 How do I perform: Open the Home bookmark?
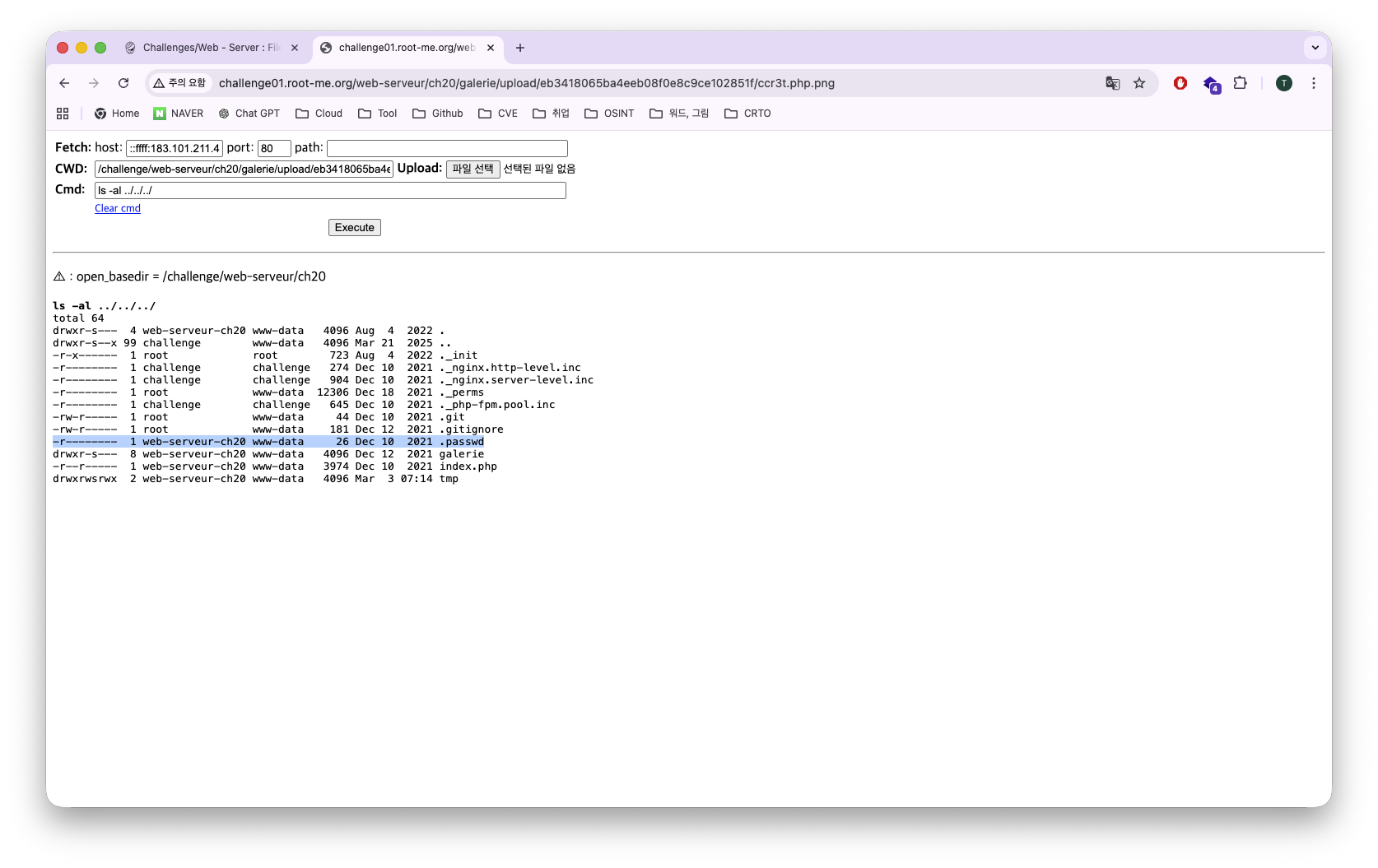pos(117,114)
